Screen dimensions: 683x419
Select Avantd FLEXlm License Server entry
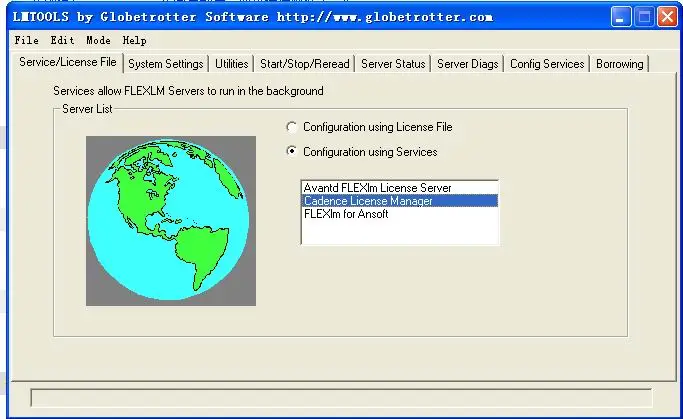coord(399,188)
